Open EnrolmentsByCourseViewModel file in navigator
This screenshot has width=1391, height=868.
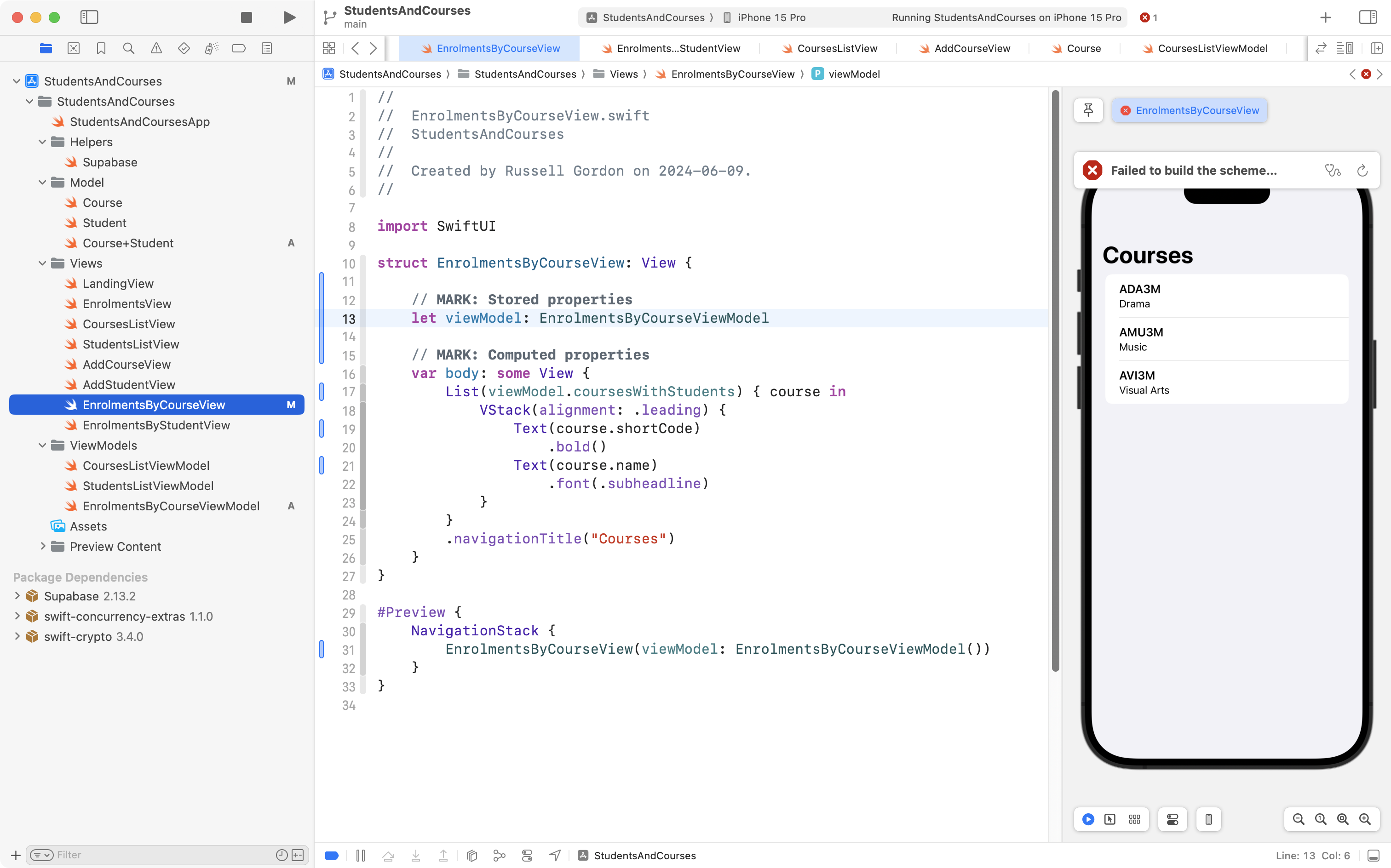coord(171,506)
